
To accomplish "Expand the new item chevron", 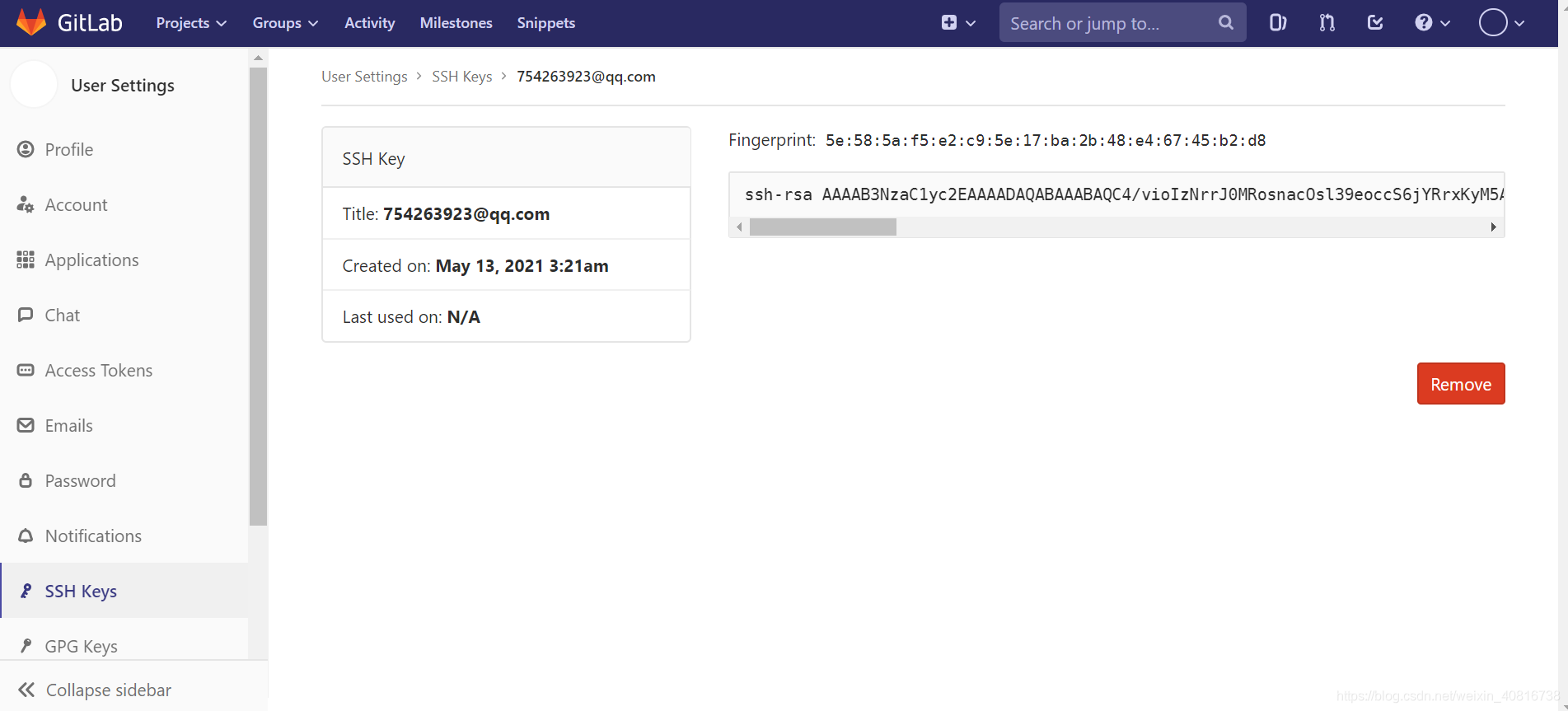I will (971, 23).
